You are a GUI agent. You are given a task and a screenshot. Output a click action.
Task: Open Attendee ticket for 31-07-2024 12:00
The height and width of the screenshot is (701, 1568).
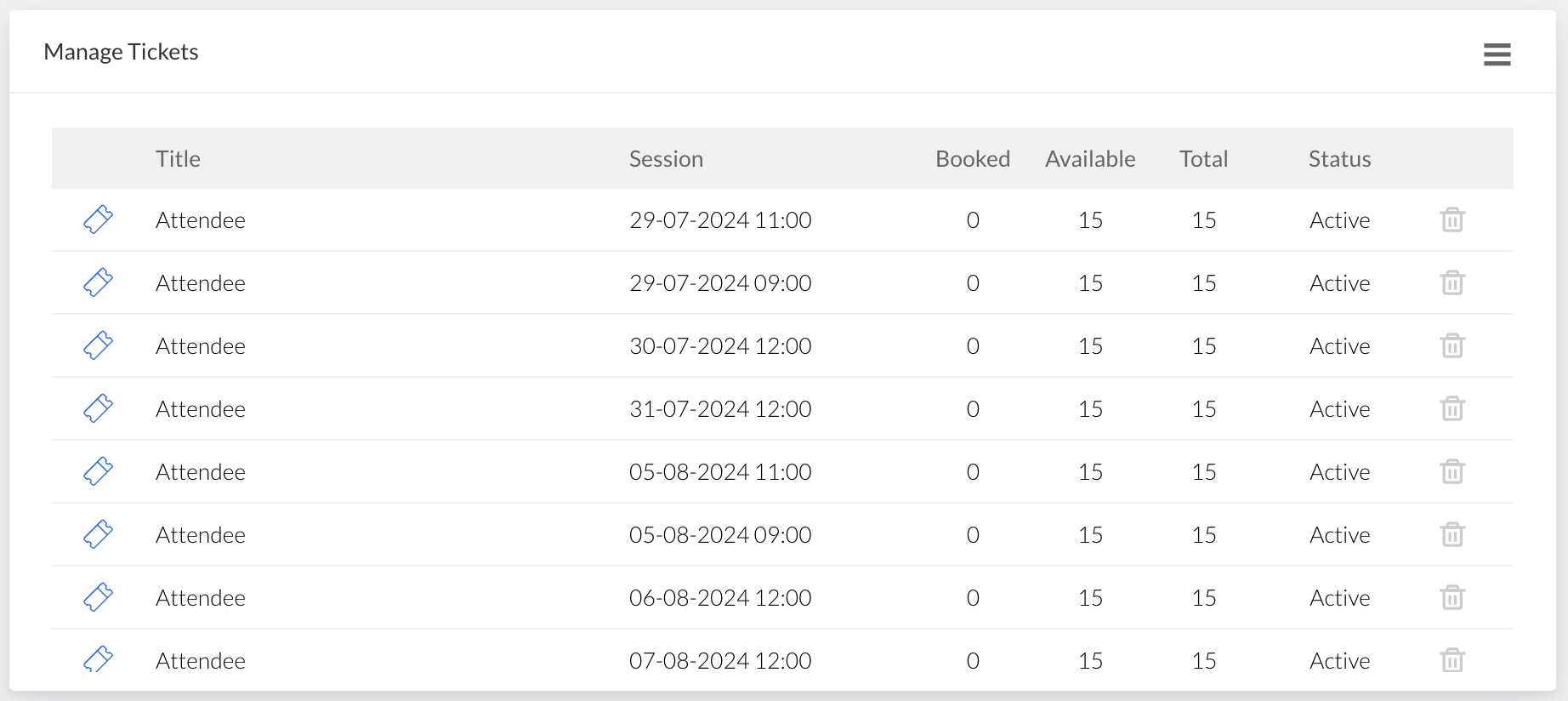point(201,409)
